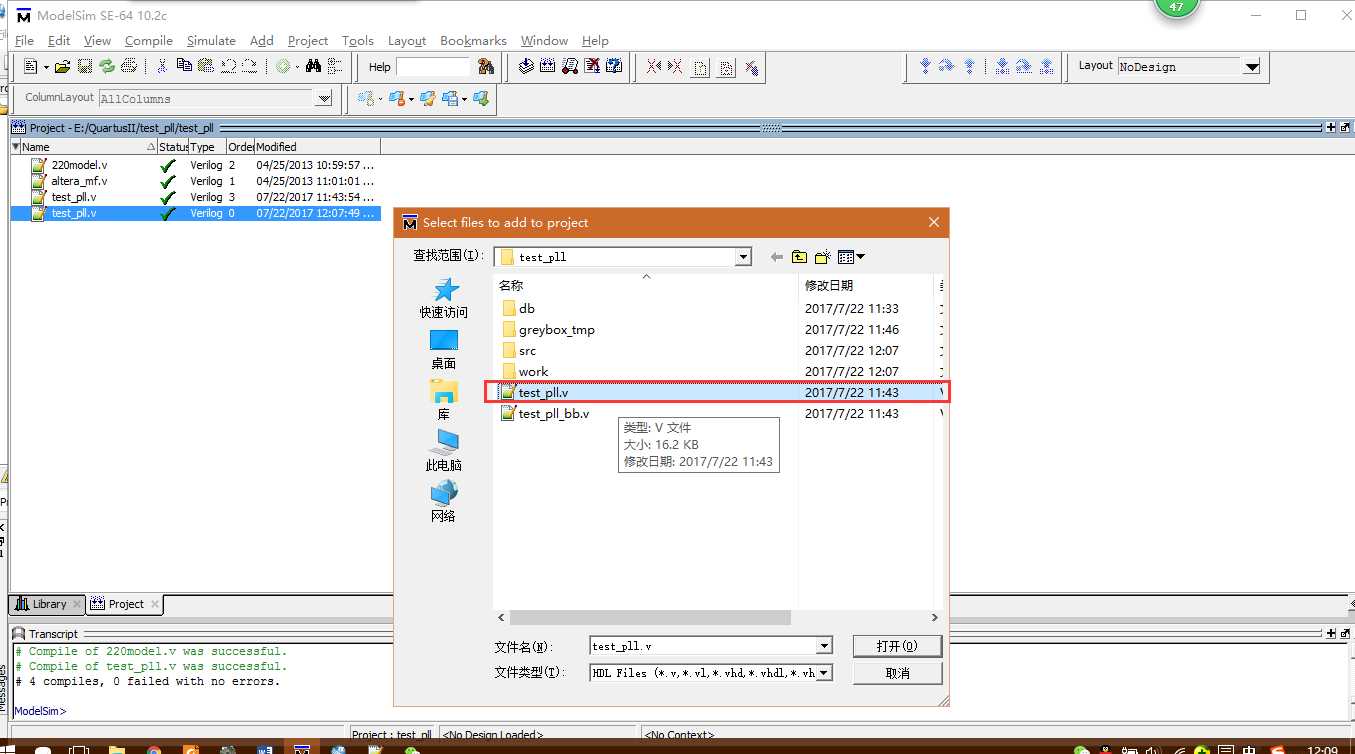Click the Find binoculars icon
This screenshot has height=754, width=1355.
[x=313, y=67]
